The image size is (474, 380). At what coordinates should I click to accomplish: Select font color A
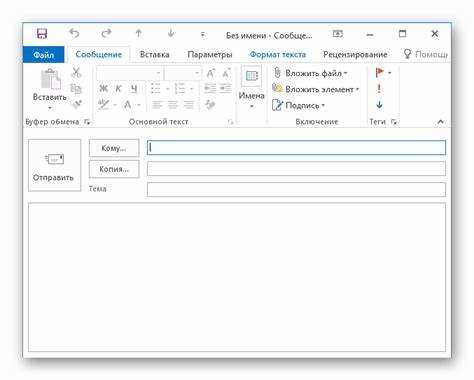(127, 105)
